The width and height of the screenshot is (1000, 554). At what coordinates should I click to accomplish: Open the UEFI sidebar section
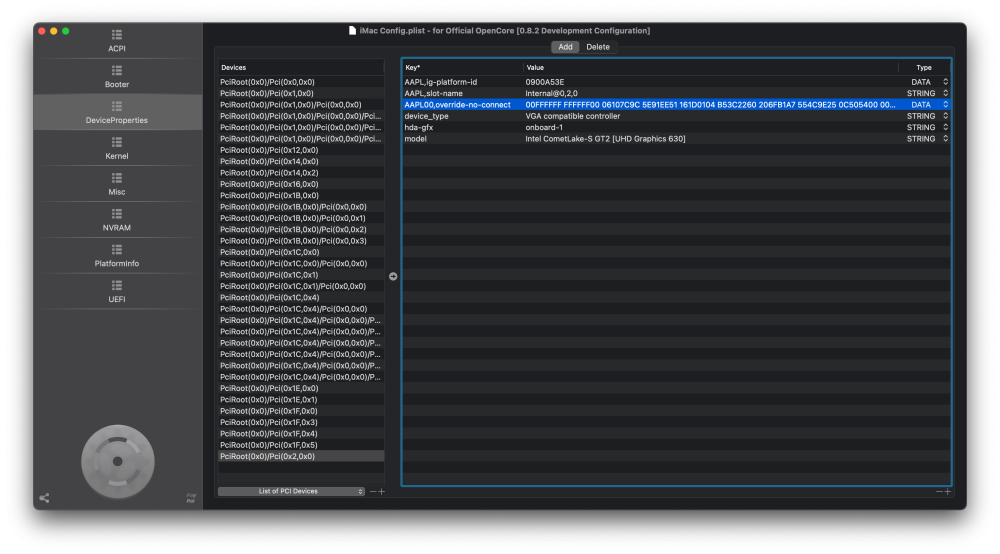(117, 291)
